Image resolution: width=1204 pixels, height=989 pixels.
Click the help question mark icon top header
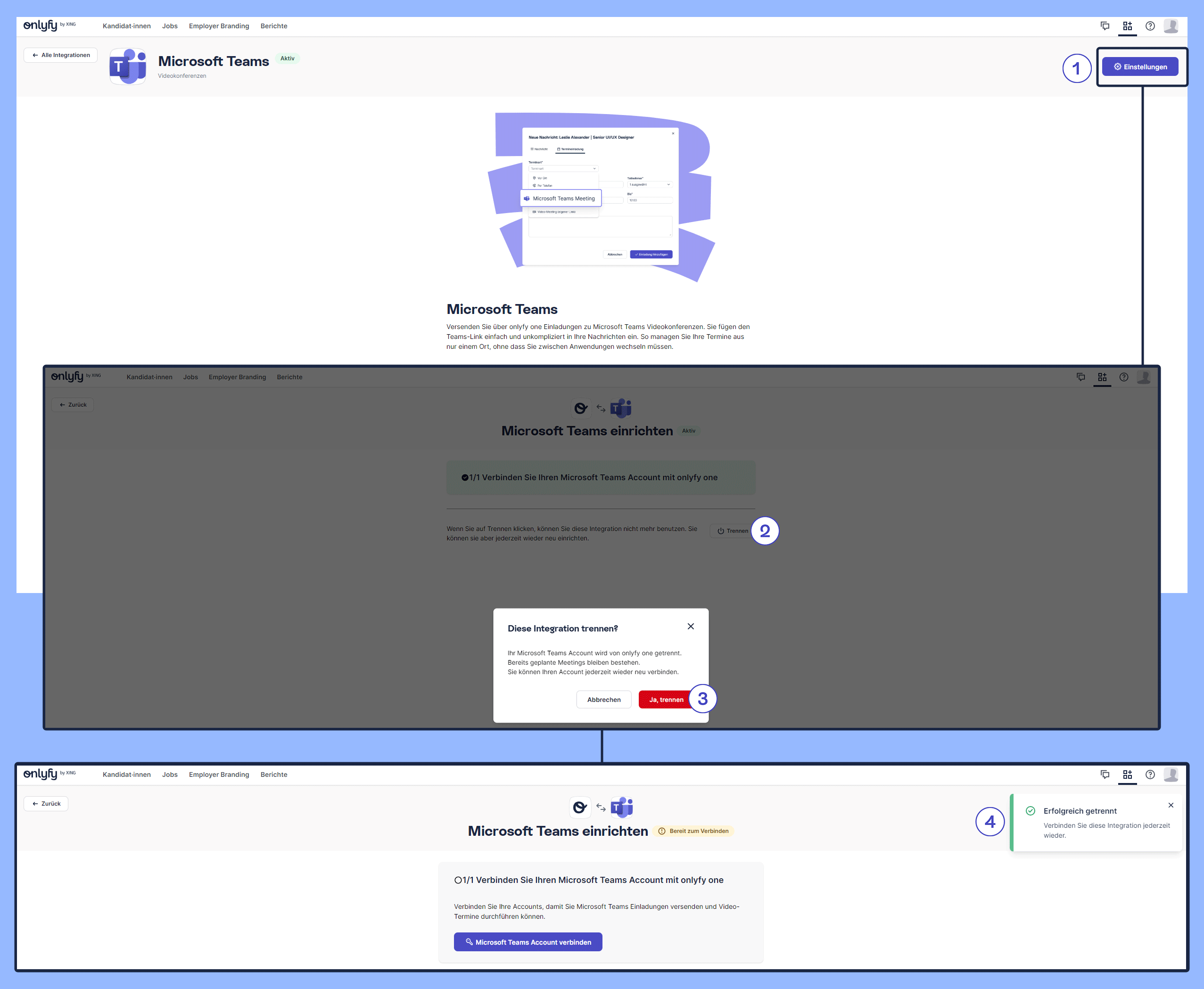click(x=1150, y=26)
